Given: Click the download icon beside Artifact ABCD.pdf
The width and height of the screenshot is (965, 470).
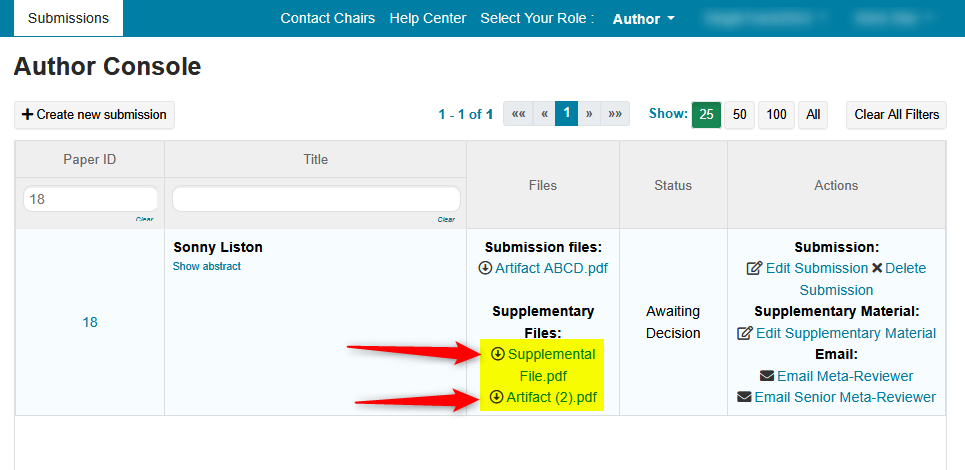Looking at the screenshot, I should coord(485,268).
